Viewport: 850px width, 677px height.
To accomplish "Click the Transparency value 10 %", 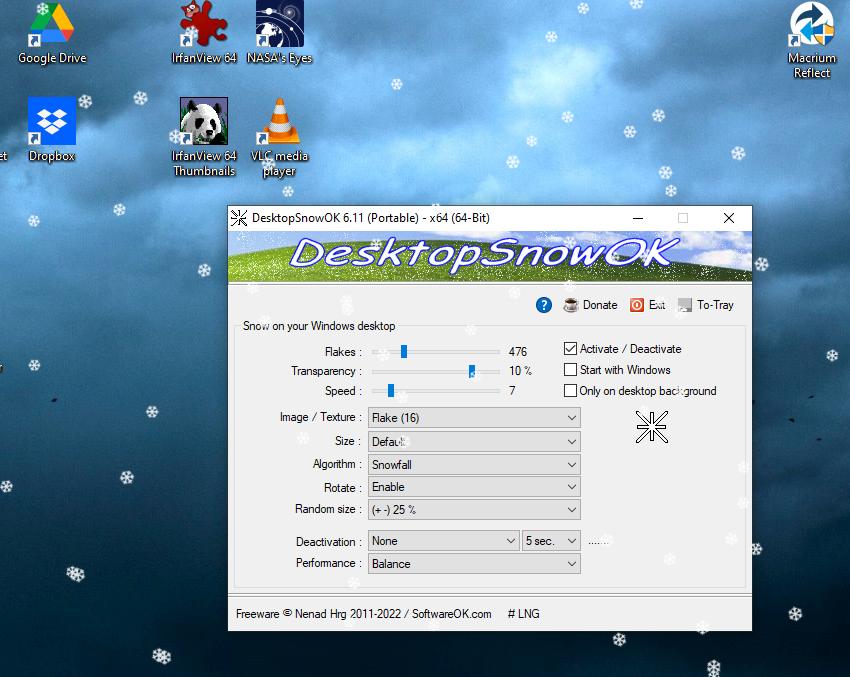I will [520, 371].
